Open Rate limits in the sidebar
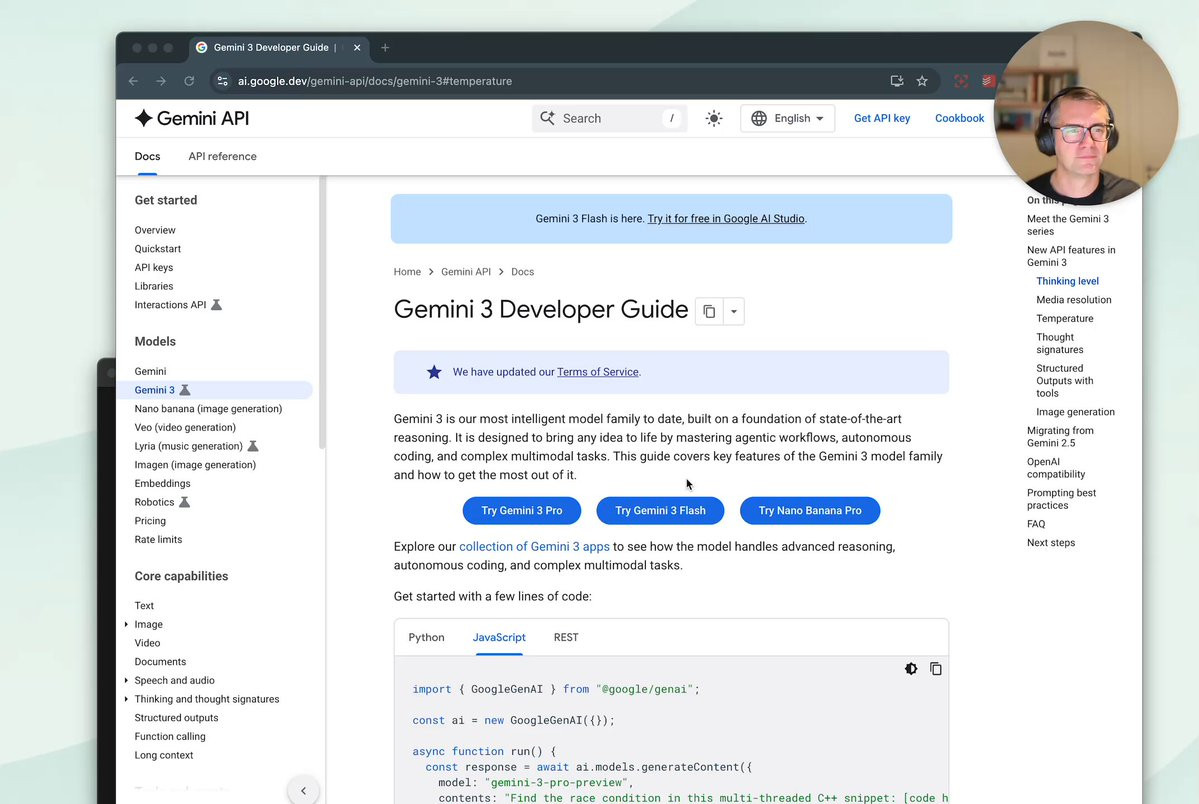The height and width of the screenshot is (804, 1199). tap(158, 539)
